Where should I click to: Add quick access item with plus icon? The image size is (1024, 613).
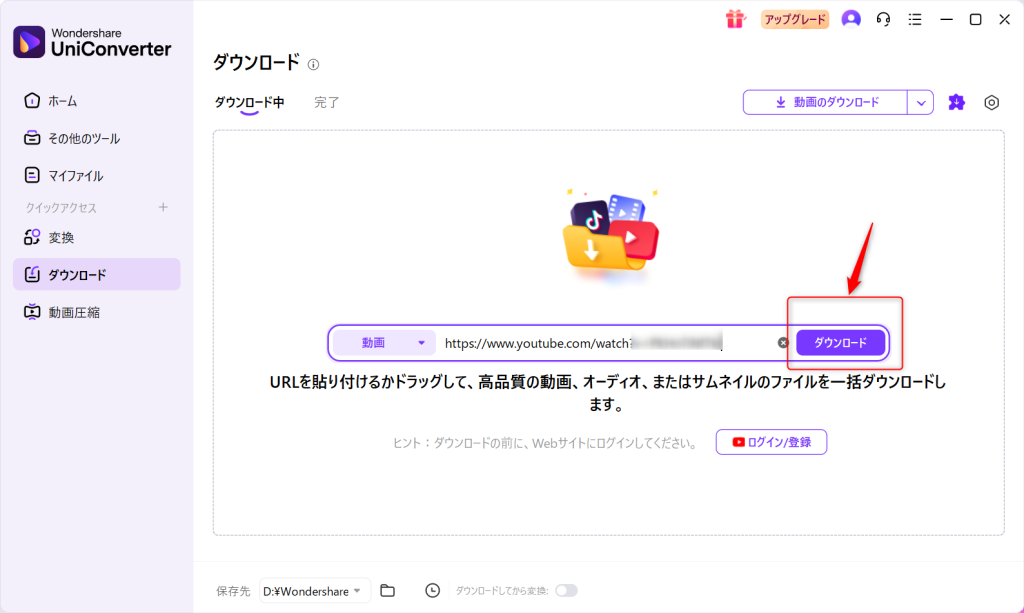[x=163, y=207]
